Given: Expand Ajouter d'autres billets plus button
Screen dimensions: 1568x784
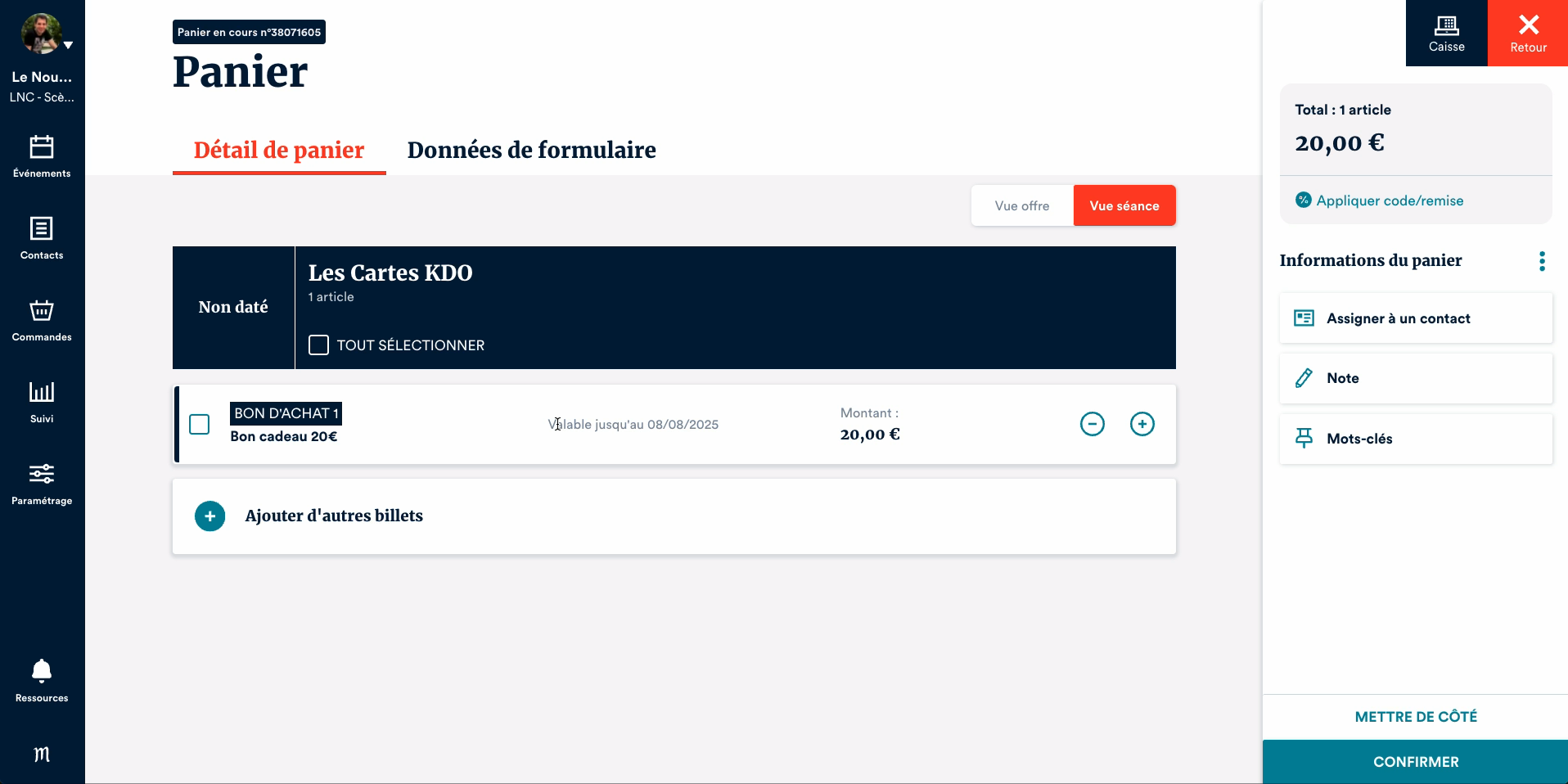Looking at the screenshot, I should 210,516.
